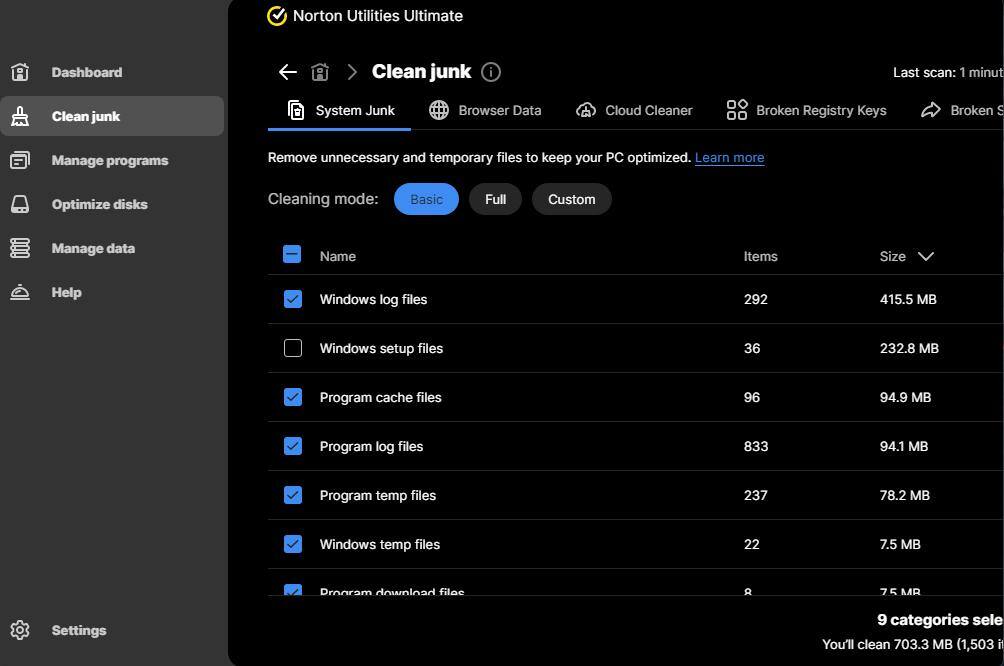Expand the breadcrumb chevron before Clean junk

[352, 72]
